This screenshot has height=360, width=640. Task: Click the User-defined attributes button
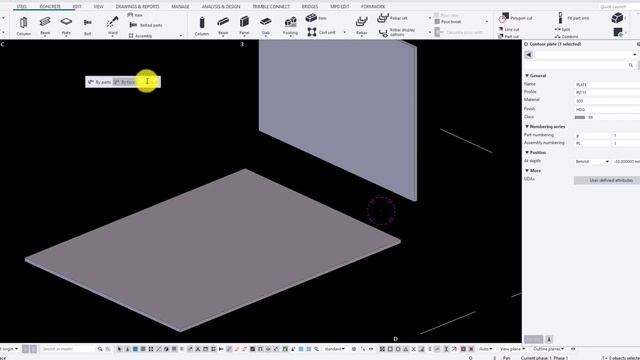pyautogui.click(x=607, y=180)
